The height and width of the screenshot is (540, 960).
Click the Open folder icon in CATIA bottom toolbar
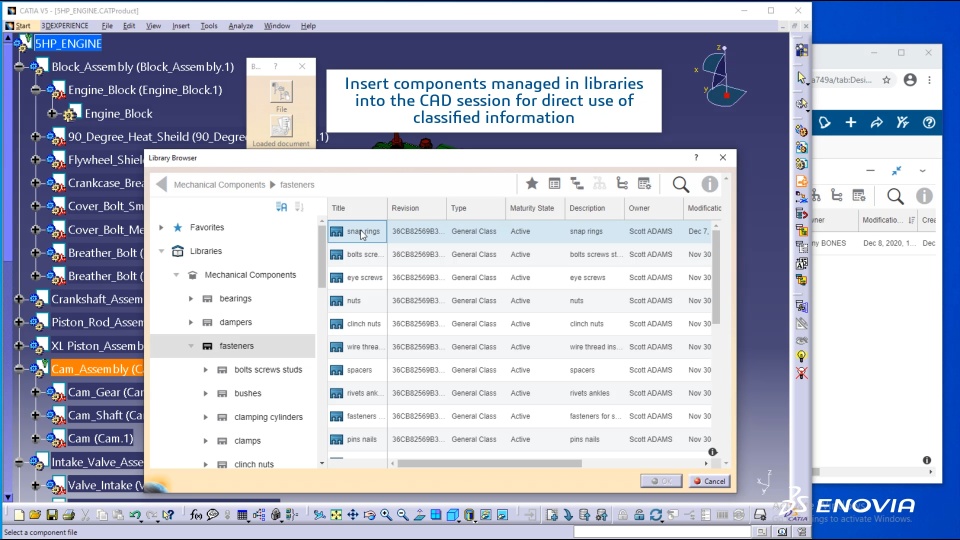point(35,515)
